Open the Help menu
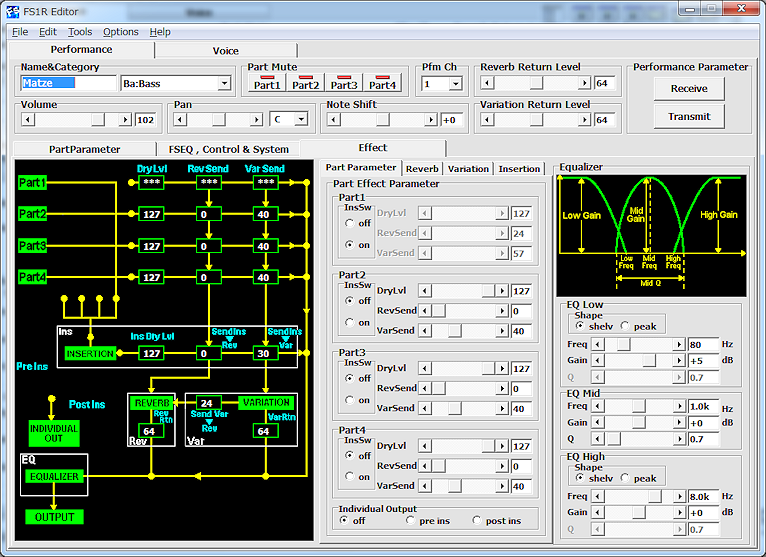766x557 pixels. (x=160, y=32)
